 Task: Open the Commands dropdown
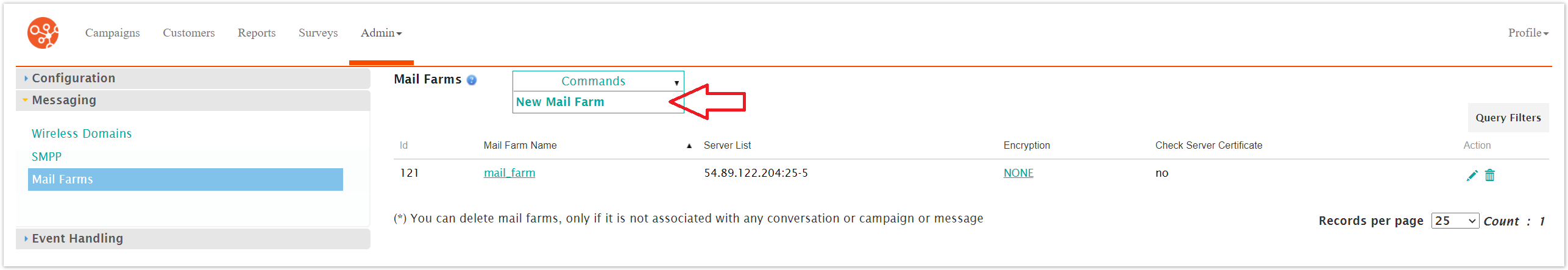(598, 81)
